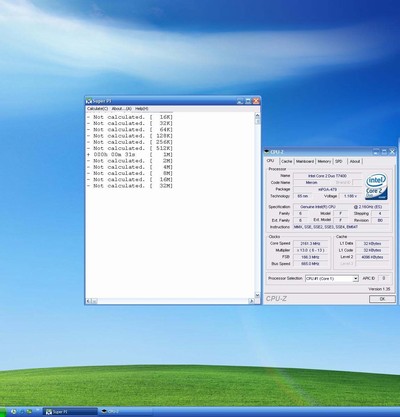The height and width of the screenshot is (417, 400).
Task: Open the About...(A) menu in Super PI
Action: point(122,109)
